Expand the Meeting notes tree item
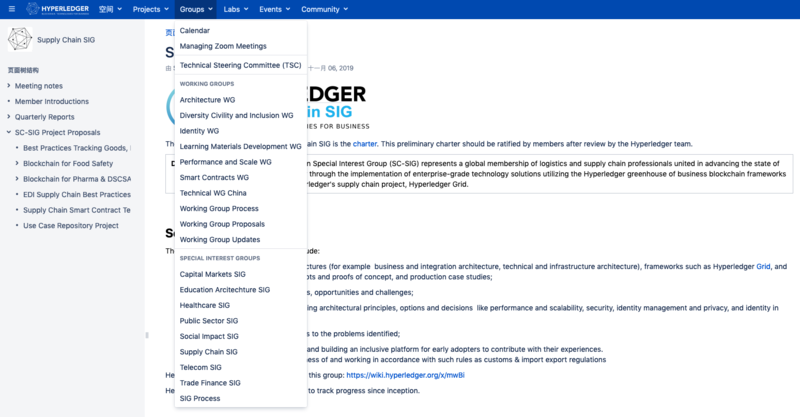Viewport: 800px width, 417px height. [9, 86]
